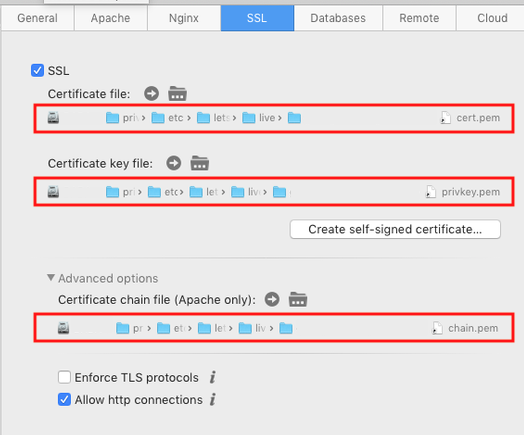This screenshot has width=524, height=435.
Task: Enable Enforce TLS protocols checkbox
Action: [64, 377]
